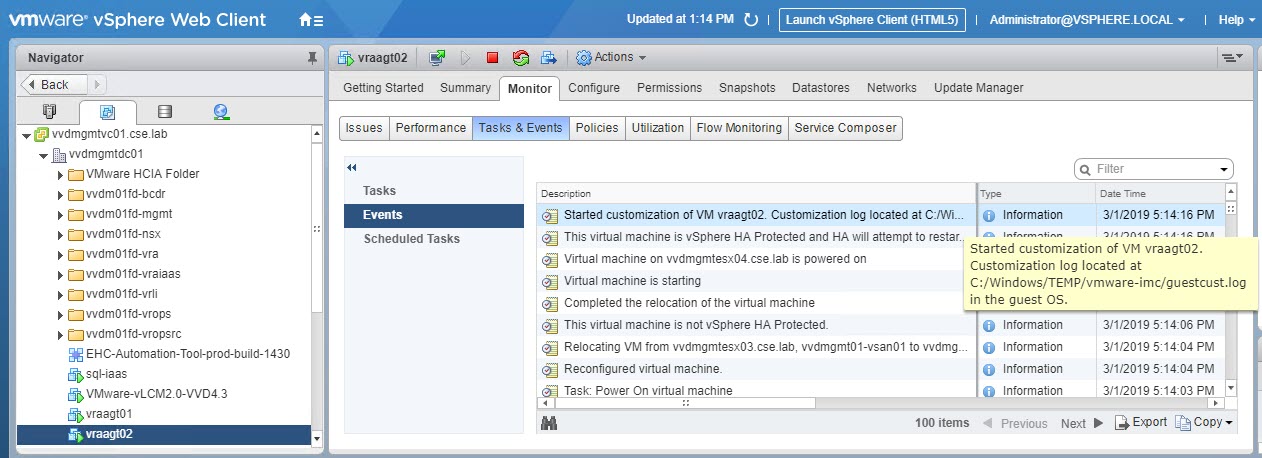This screenshot has height=458, width=1262.
Task: Select the Performance sub-tab
Action: click(x=430, y=128)
